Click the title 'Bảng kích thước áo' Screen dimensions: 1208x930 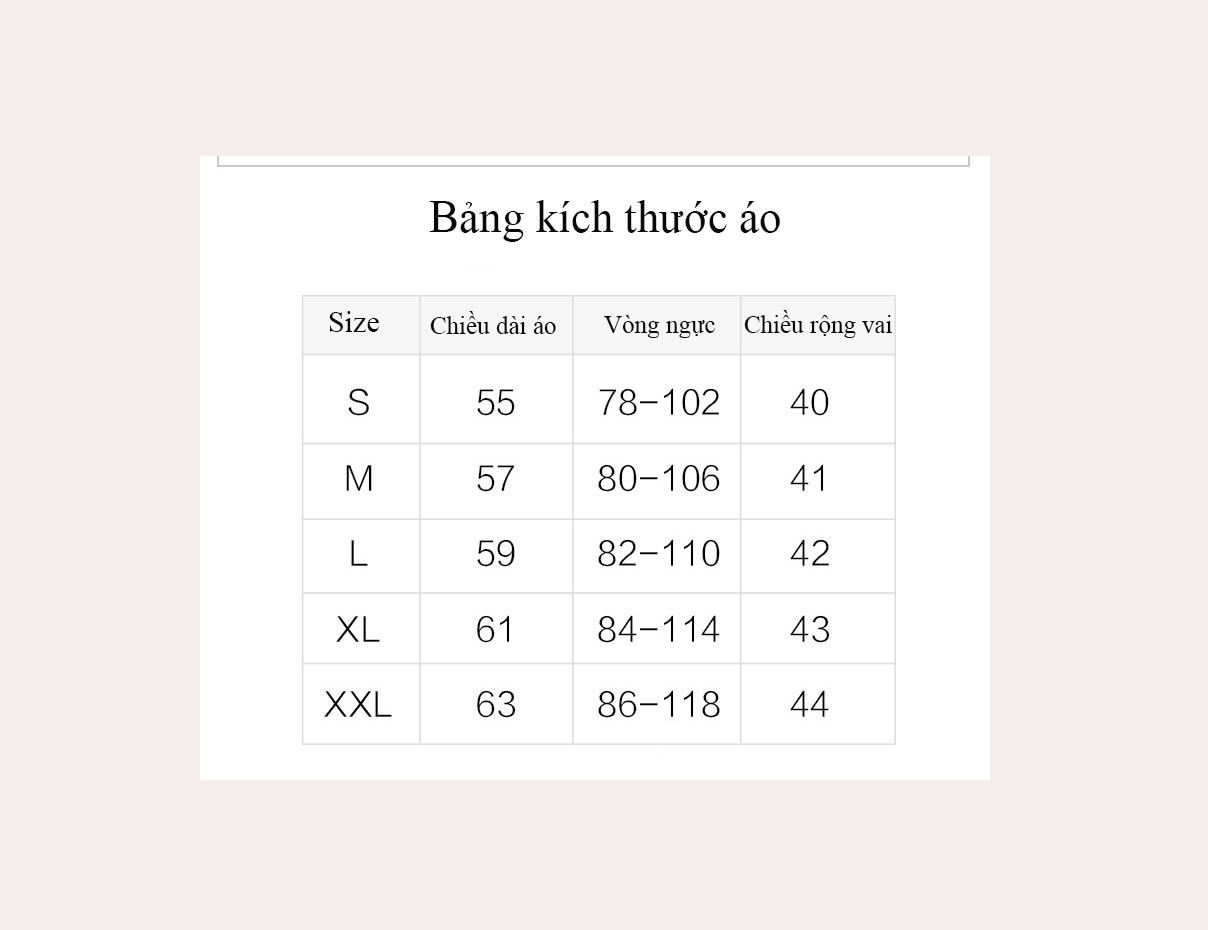[x=604, y=219]
